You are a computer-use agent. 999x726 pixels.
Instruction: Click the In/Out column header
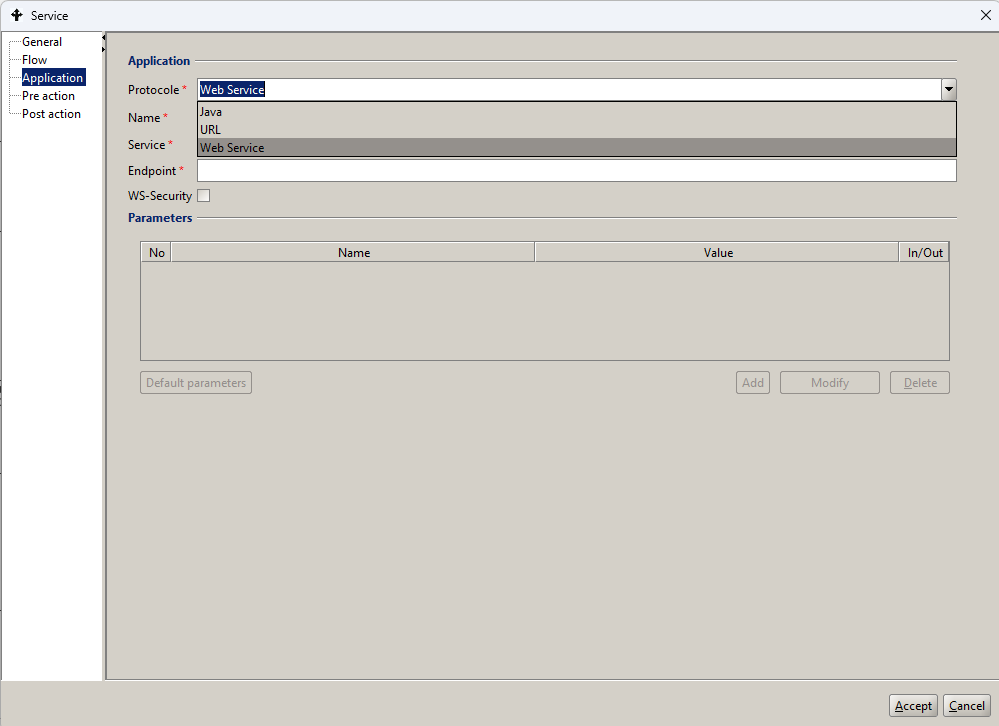point(925,253)
